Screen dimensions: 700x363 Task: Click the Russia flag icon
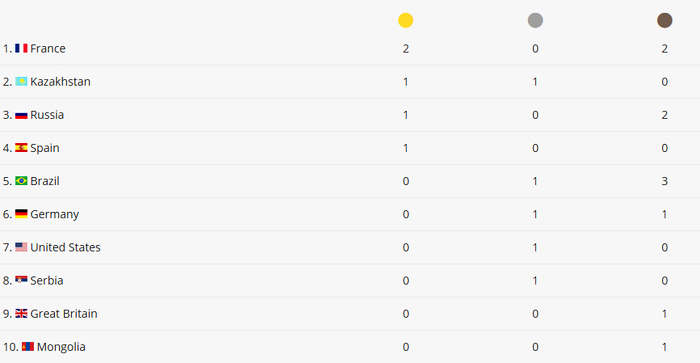click(x=21, y=115)
